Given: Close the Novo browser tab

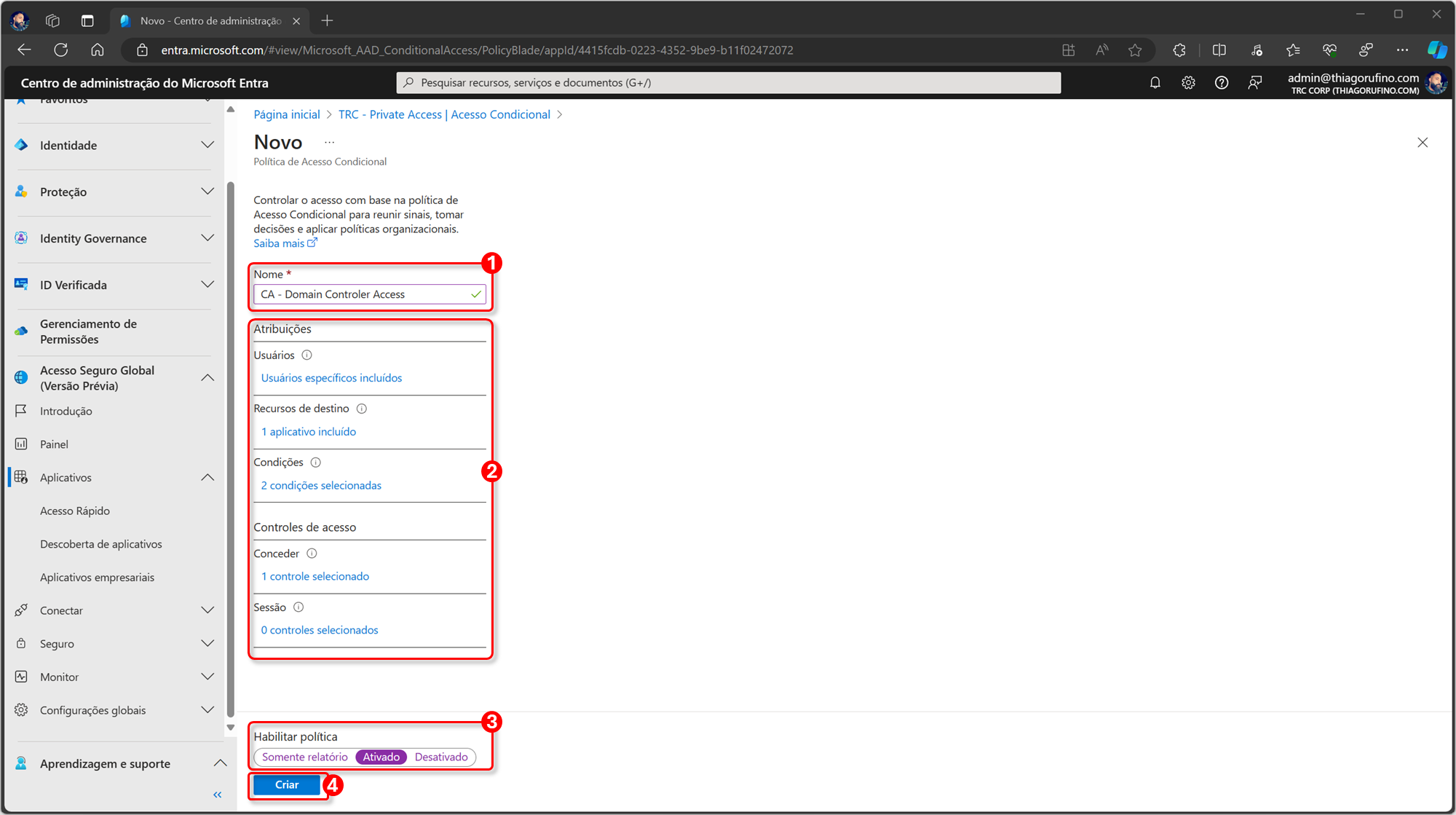Looking at the screenshot, I should pos(296,21).
